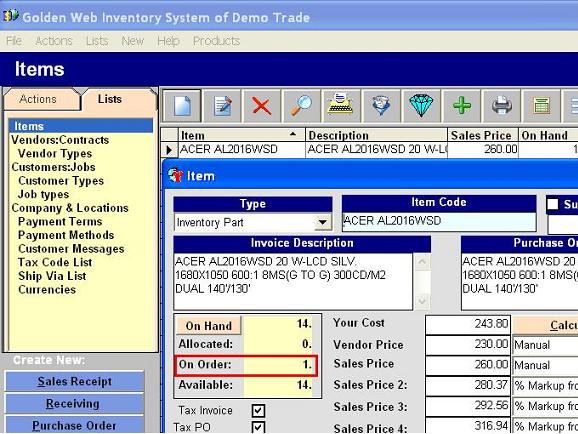
Task: Select the ACER AL2016WSD grid row
Action: click(x=369, y=150)
